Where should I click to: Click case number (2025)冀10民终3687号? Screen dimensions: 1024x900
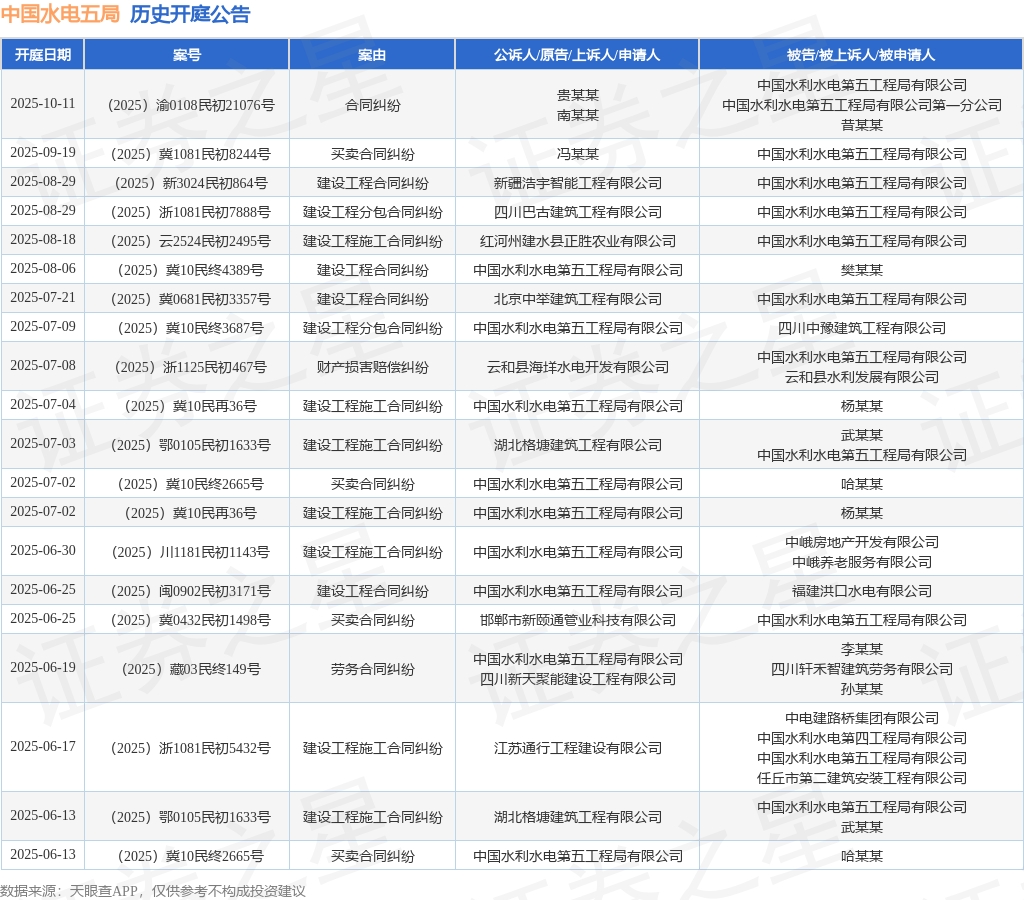click(x=191, y=328)
